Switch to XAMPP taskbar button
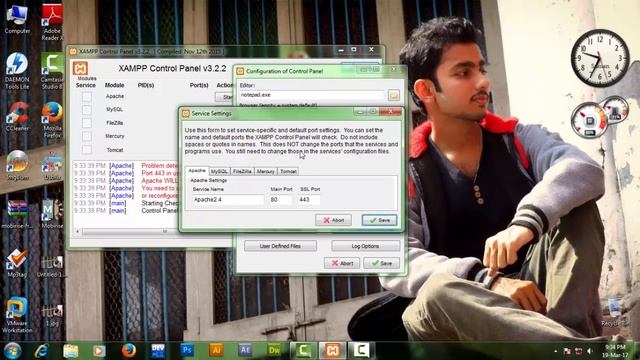 [332, 351]
